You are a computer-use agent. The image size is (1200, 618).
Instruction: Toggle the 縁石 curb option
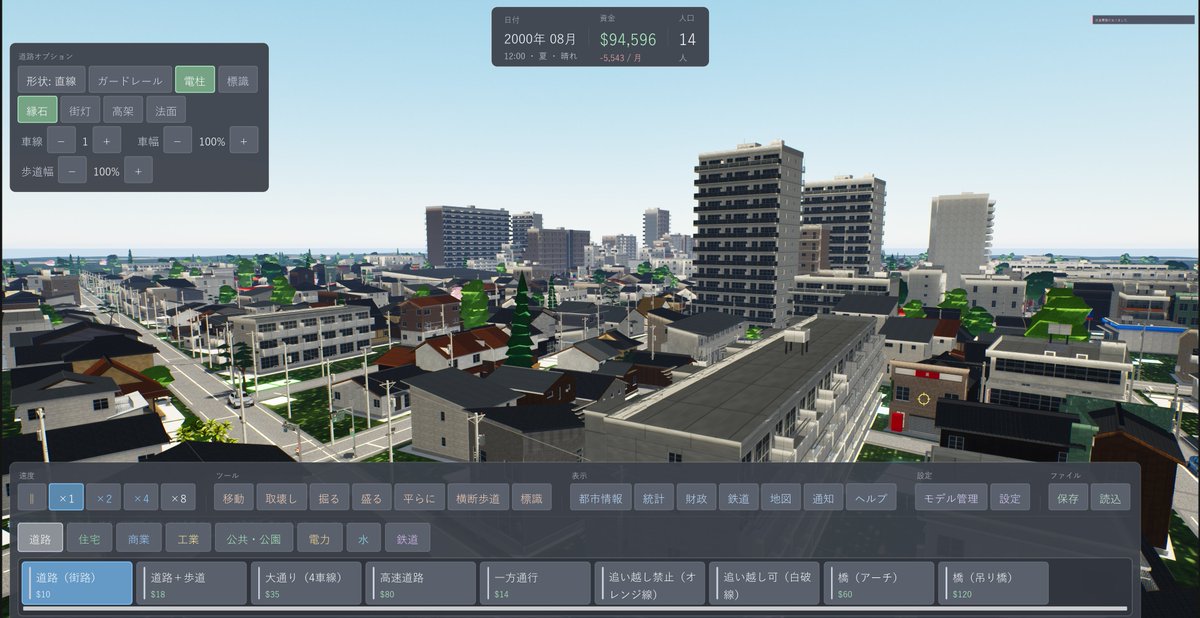coord(37,110)
